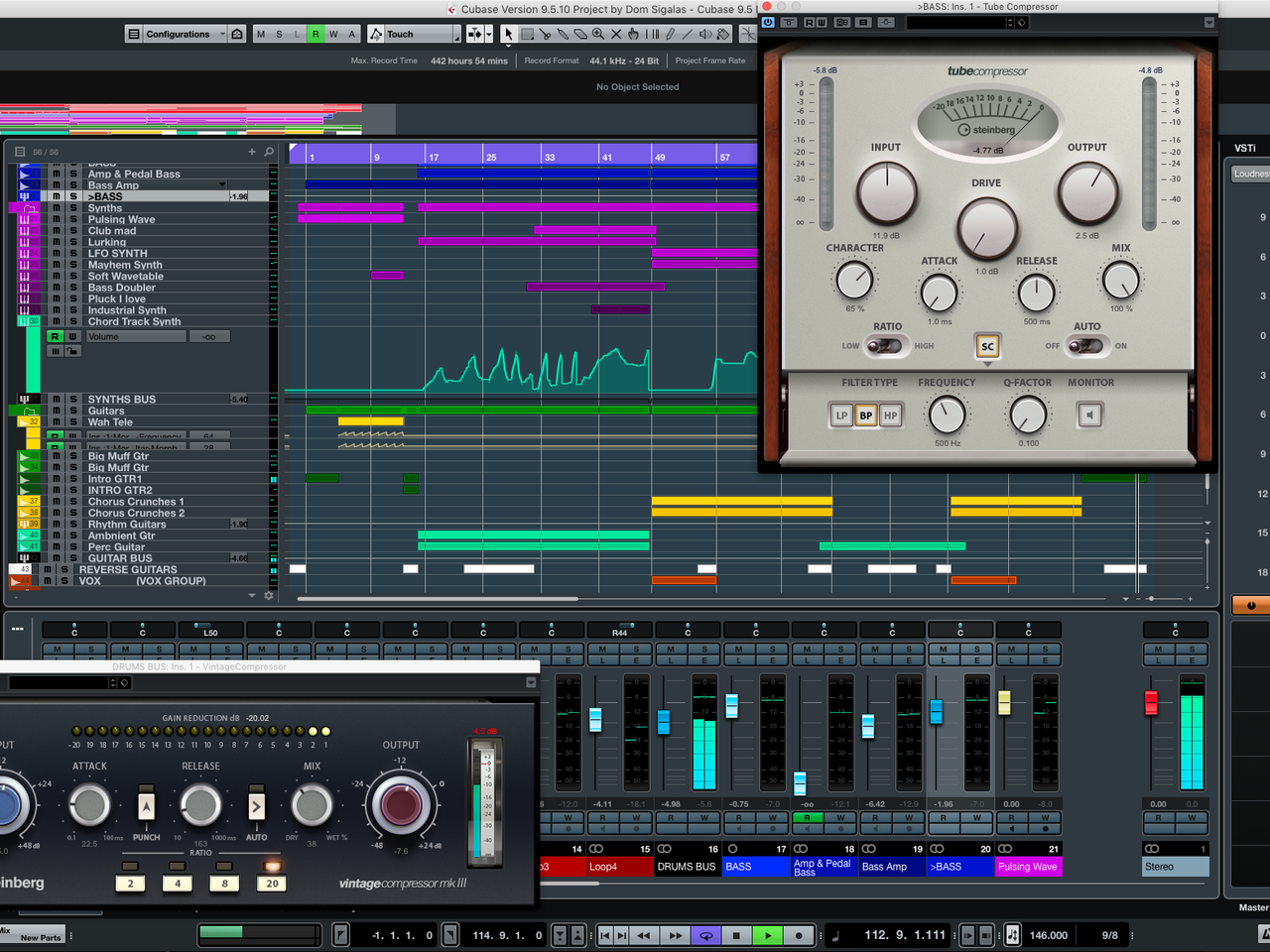This screenshot has height=952, width=1270.
Task: Click the >BASS mixer channel label
Action: pos(959,867)
